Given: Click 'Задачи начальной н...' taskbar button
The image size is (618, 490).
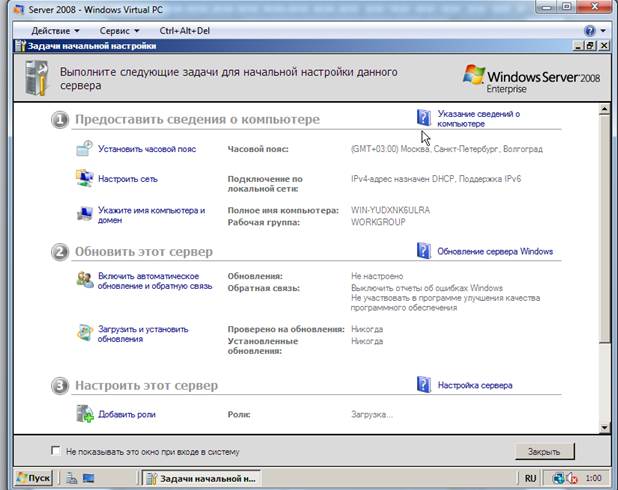Looking at the screenshot, I should click(x=201, y=478).
